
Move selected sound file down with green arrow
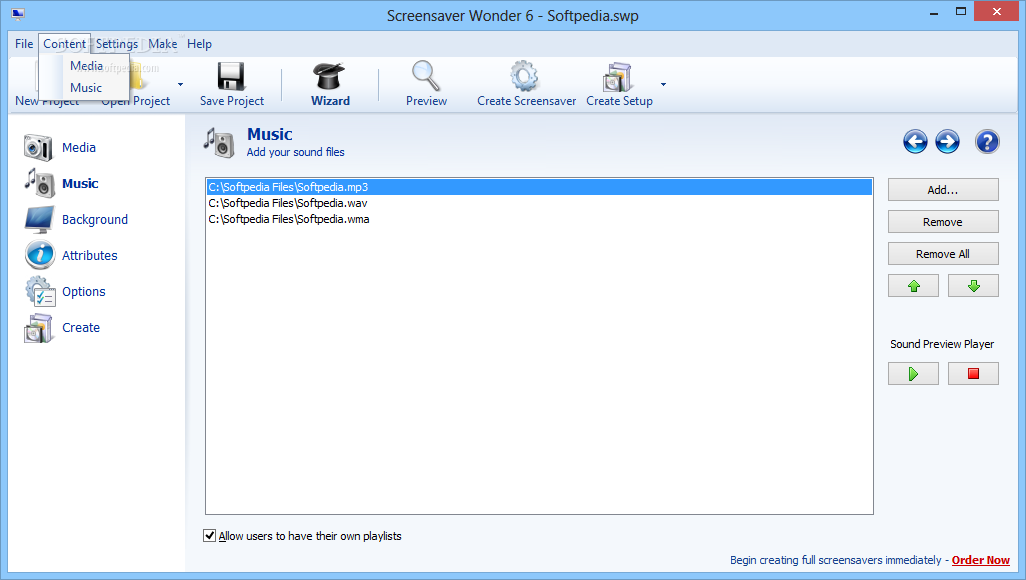[973, 286]
